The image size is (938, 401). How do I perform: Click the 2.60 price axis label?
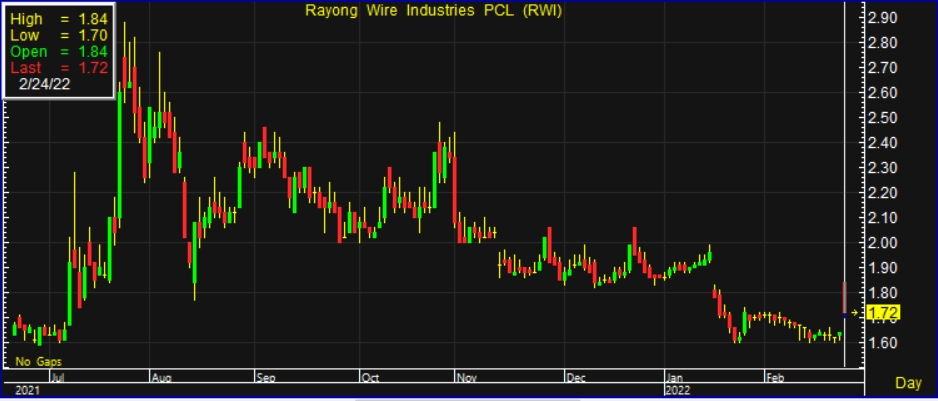[x=882, y=93]
